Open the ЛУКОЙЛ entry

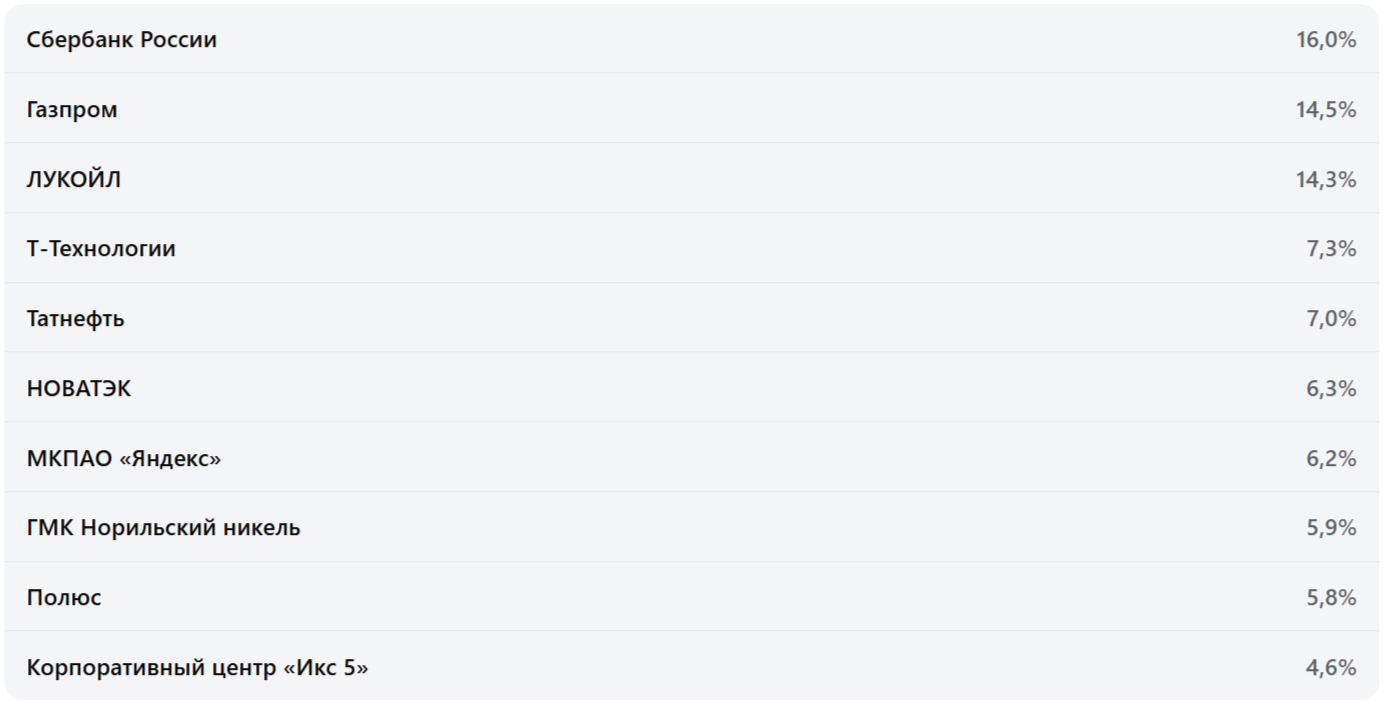74,180
